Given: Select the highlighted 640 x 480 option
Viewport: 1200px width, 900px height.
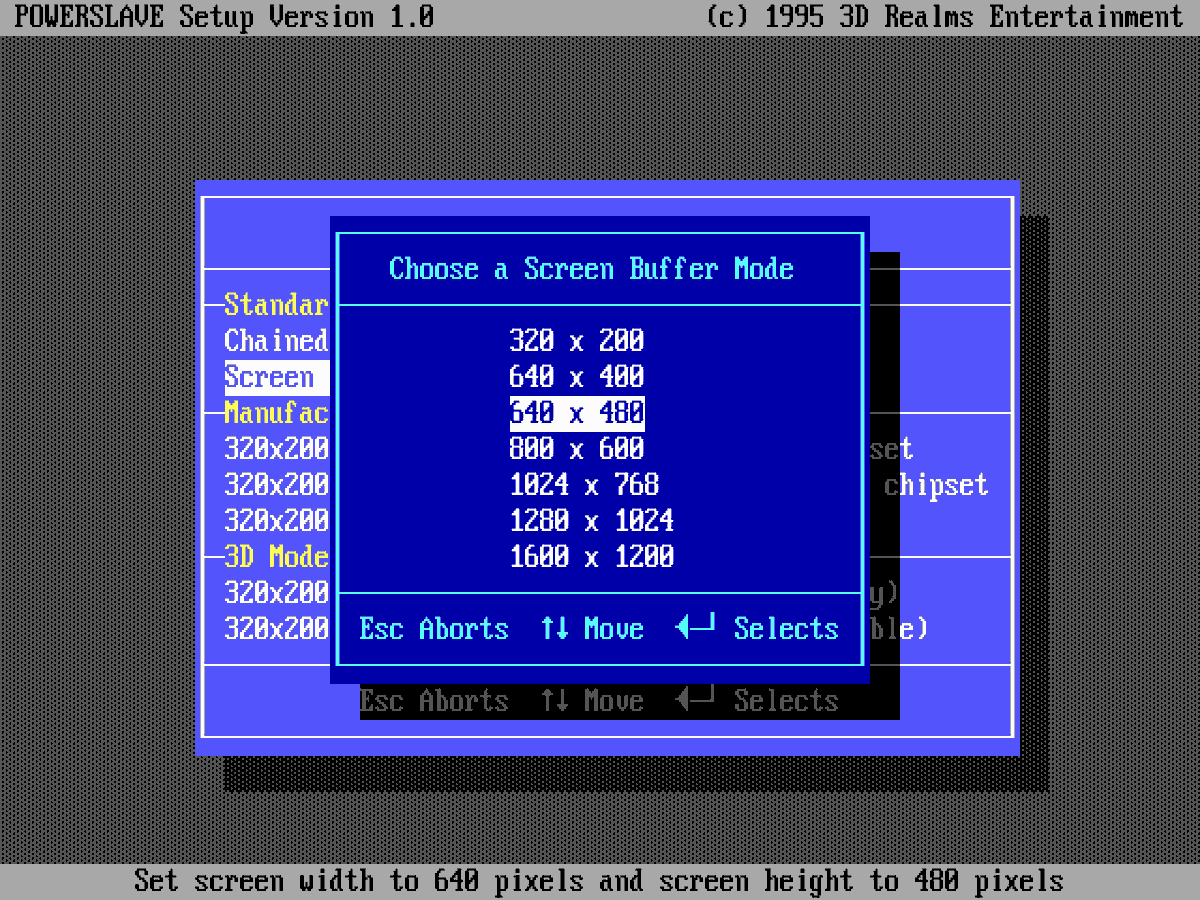Looking at the screenshot, I should [x=577, y=413].
